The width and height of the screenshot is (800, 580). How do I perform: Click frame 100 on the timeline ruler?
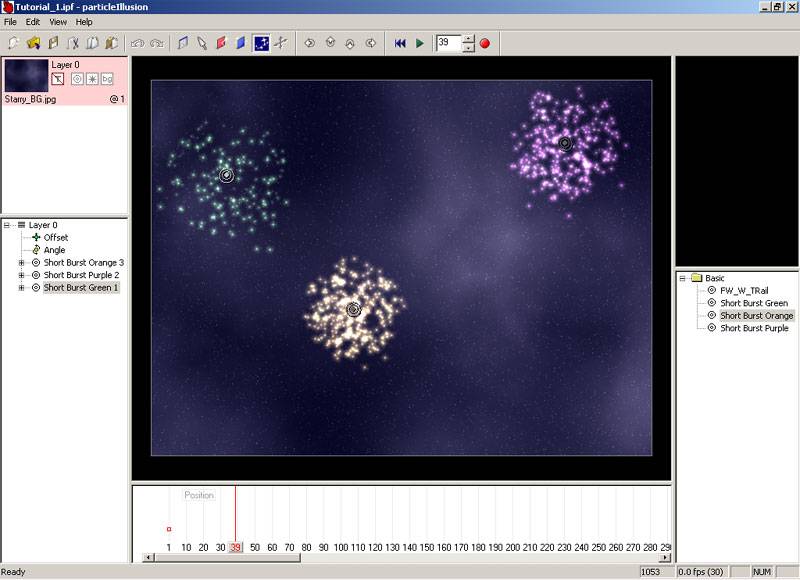341,547
